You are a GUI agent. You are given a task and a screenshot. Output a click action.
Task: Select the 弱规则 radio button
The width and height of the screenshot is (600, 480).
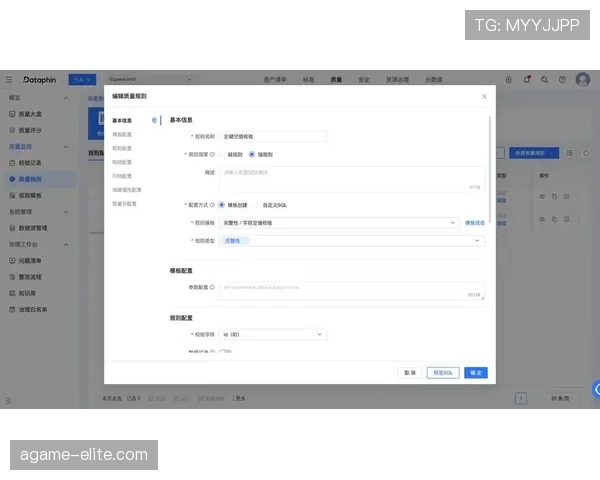click(x=222, y=154)
